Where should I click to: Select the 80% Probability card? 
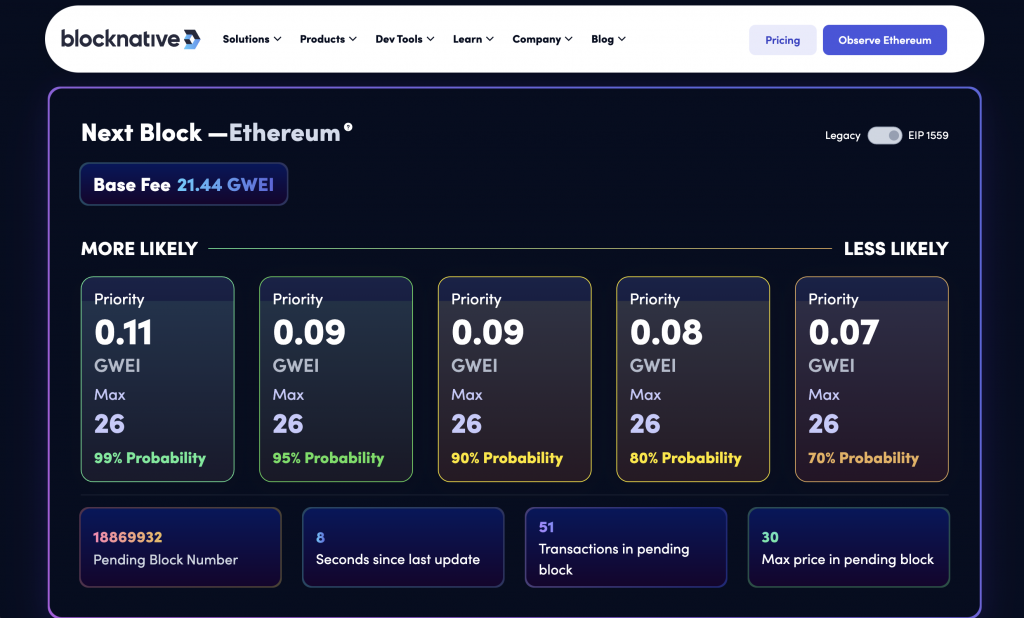click(693, 379)
